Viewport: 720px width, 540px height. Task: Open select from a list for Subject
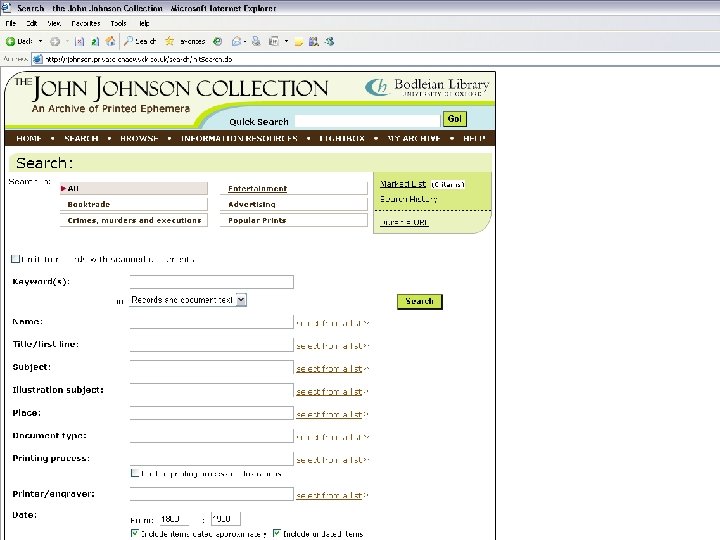pos(332,369)
